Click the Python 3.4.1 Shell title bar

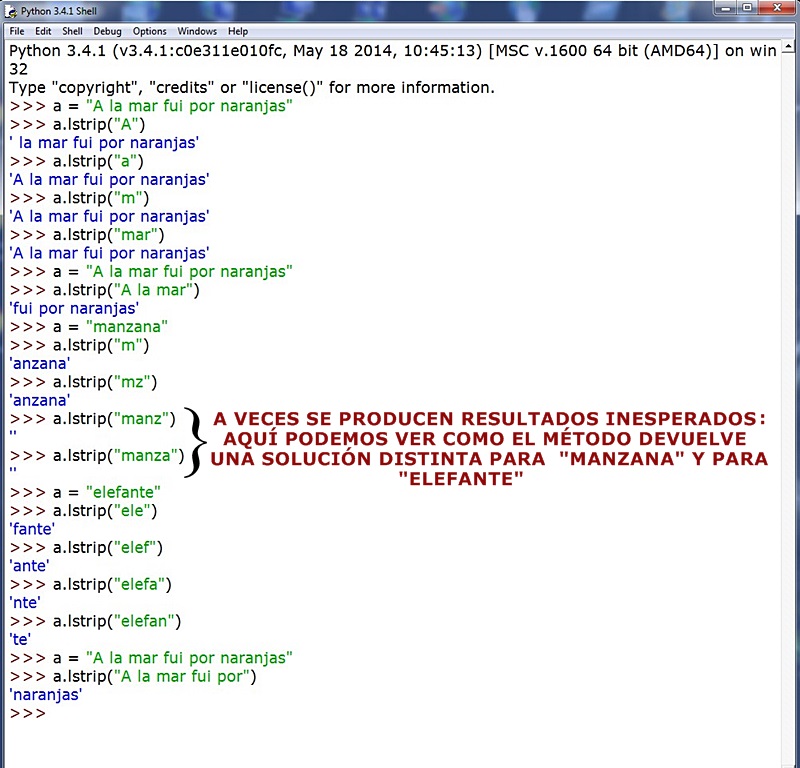coord(400,10)
